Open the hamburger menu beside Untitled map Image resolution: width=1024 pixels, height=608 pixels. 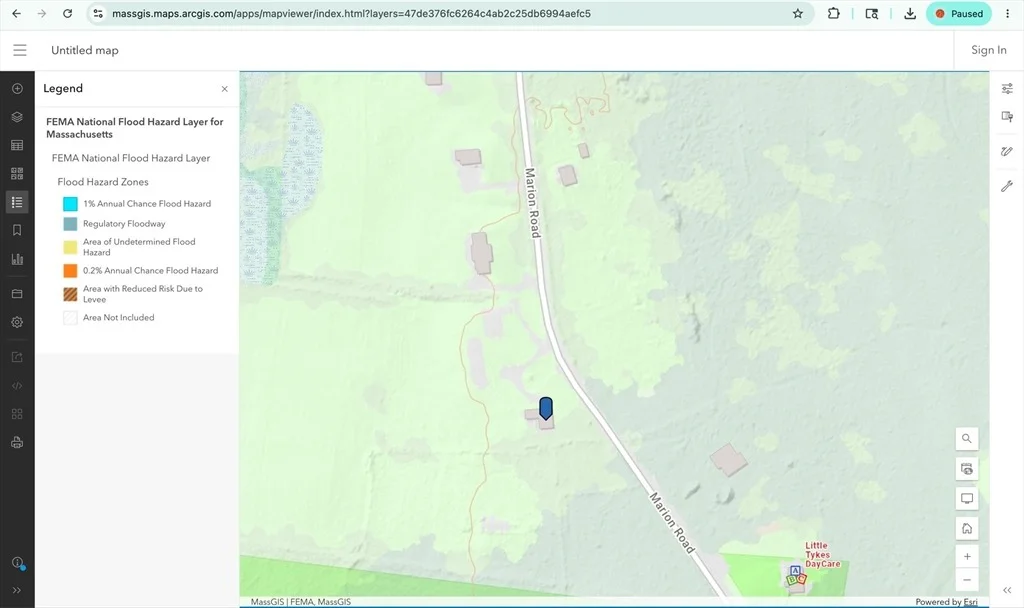pos(20,50)
